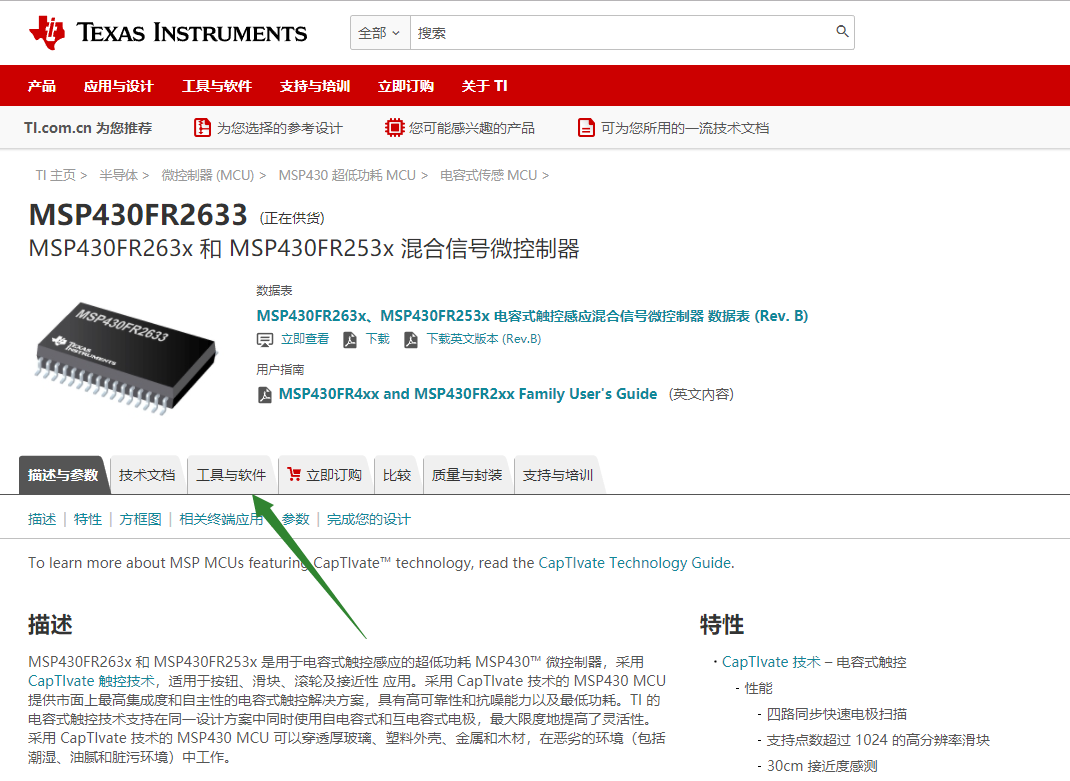Switch to the 比较 tab
Image resolution: width=1070 pixels, height=781 pixels.
[x=396, y=474]
